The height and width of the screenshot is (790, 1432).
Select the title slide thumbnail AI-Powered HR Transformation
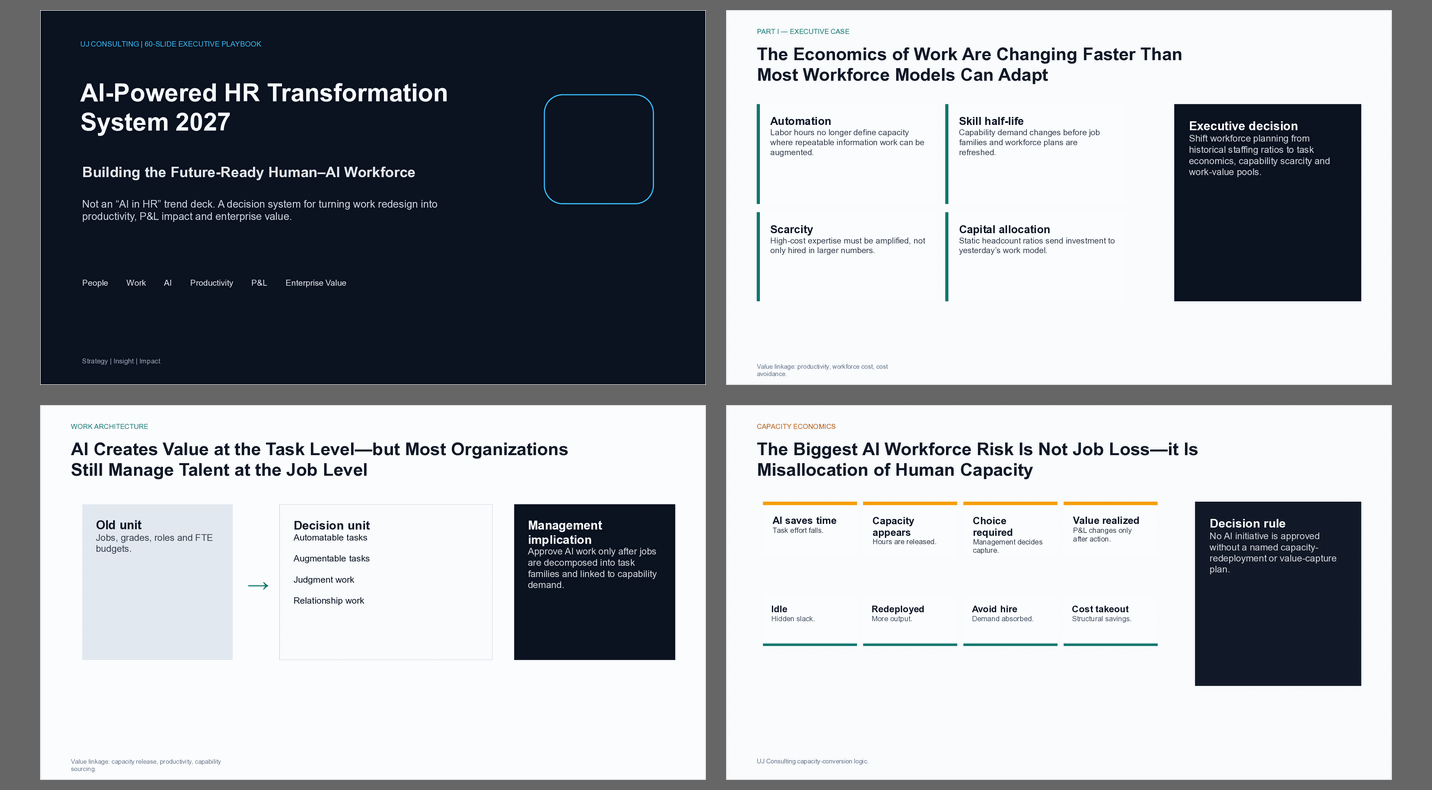coord(373,197)
